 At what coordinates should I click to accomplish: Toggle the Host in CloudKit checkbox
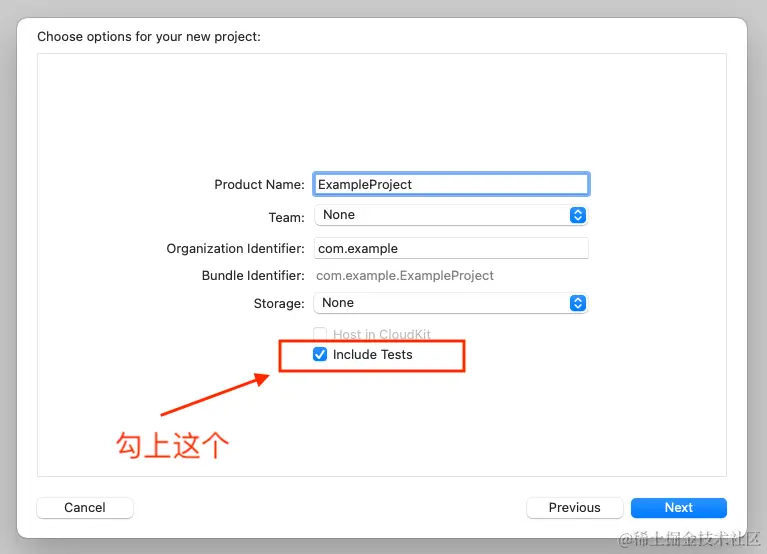coord(320,334)
